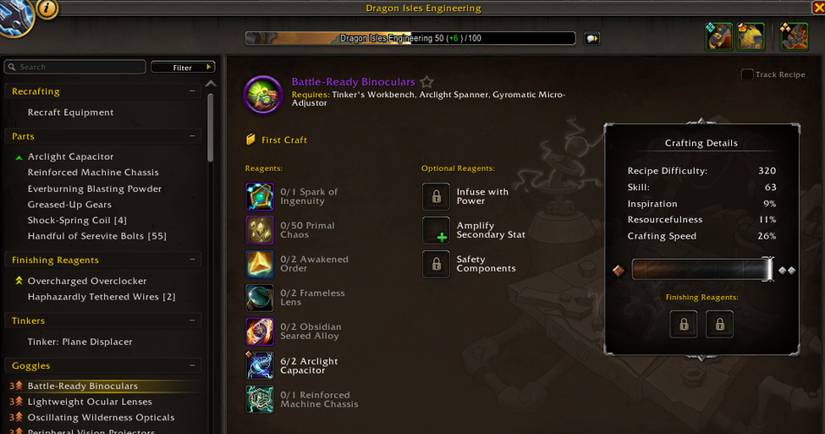Click the Awakened Order reagent icon
Viewport: 825px width, 434px height.
(259, 264)
